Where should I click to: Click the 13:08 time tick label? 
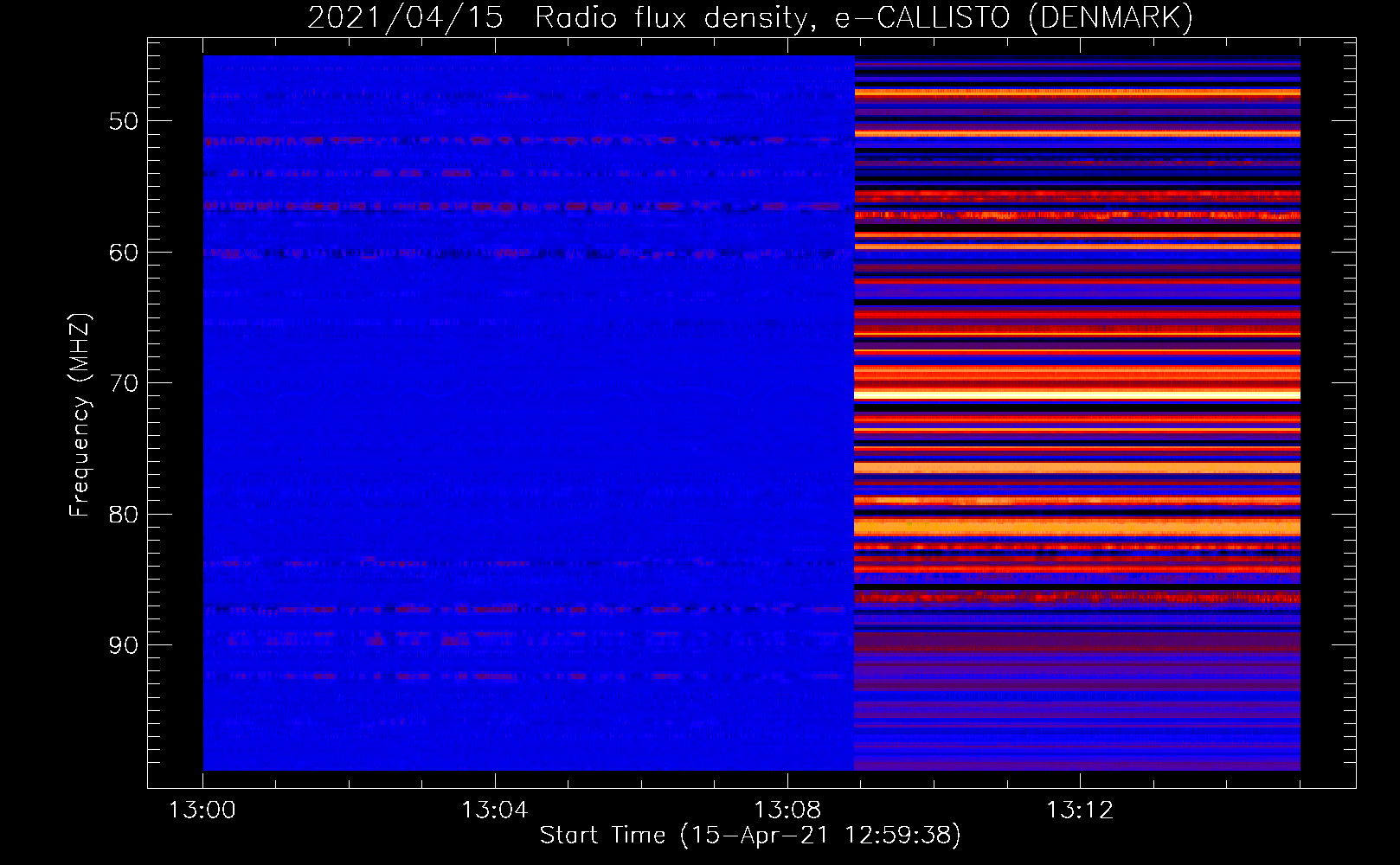787,811
